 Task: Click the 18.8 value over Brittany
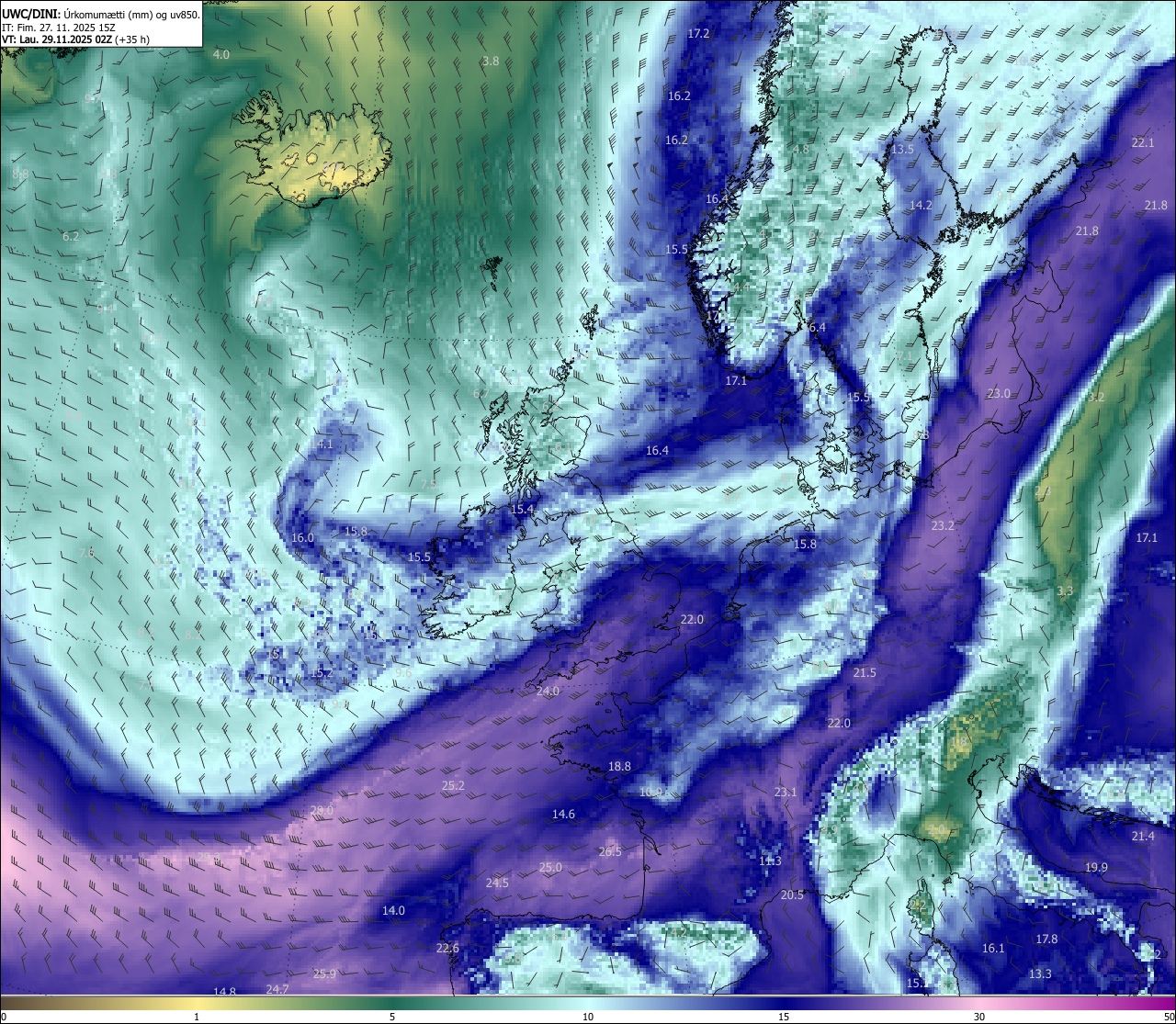(619, 767)
